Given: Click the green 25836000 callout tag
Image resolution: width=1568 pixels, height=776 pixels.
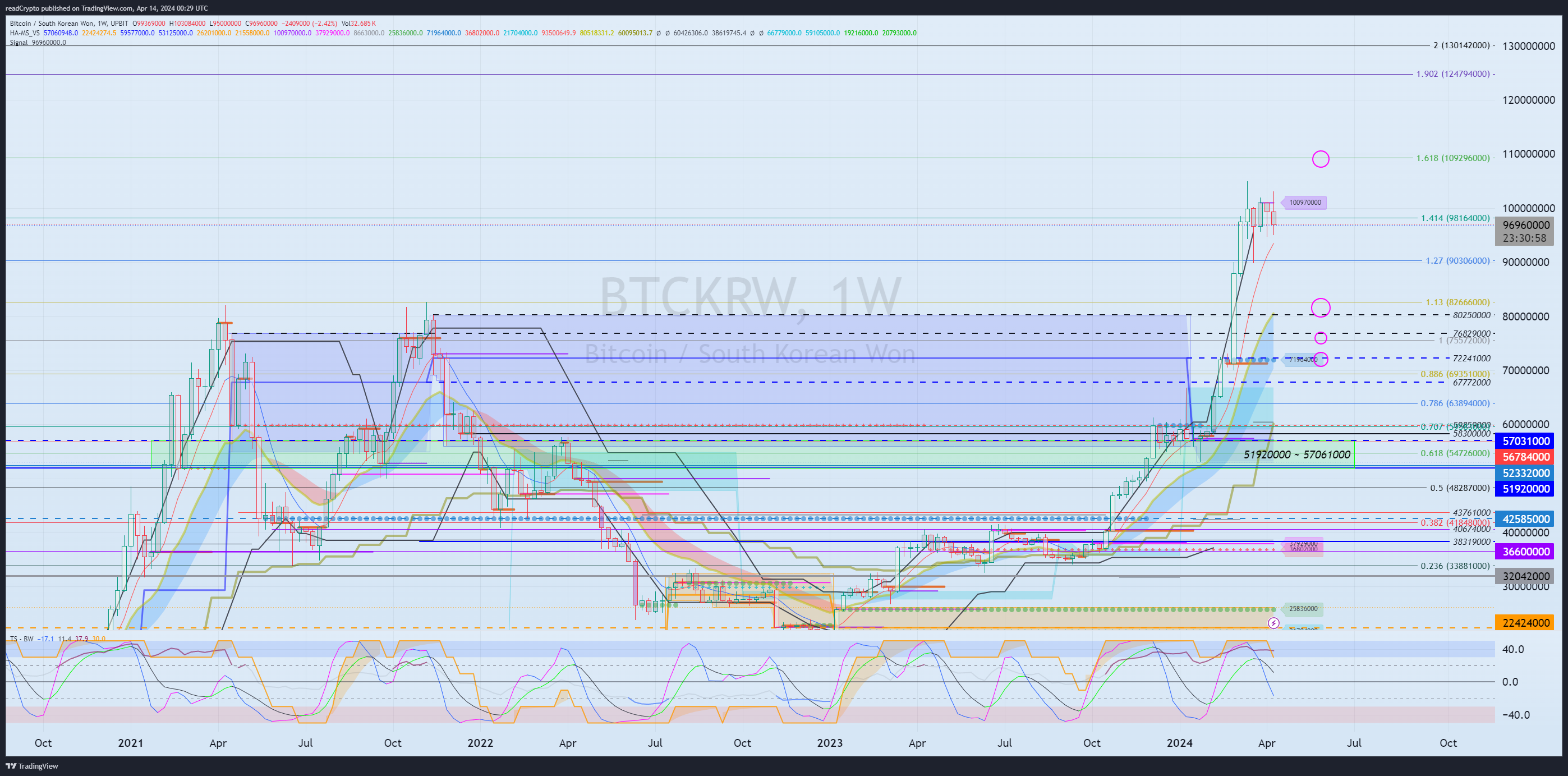Looking at the screenshot, I should click(1302, 609).
